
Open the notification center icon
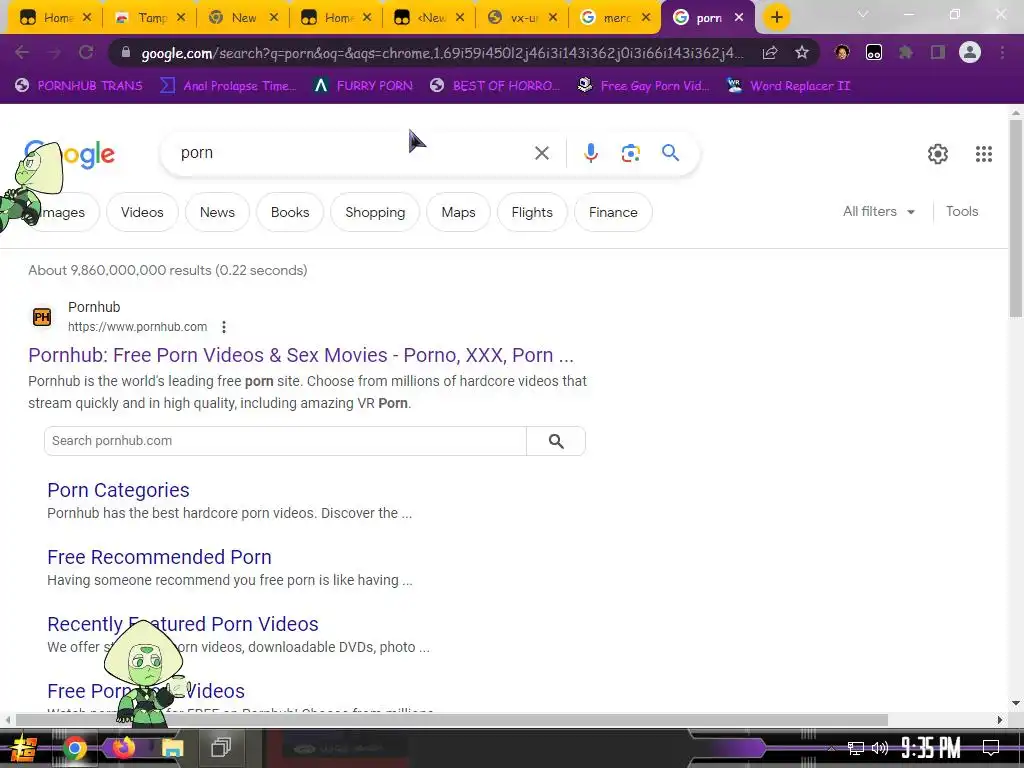(991, 748)
